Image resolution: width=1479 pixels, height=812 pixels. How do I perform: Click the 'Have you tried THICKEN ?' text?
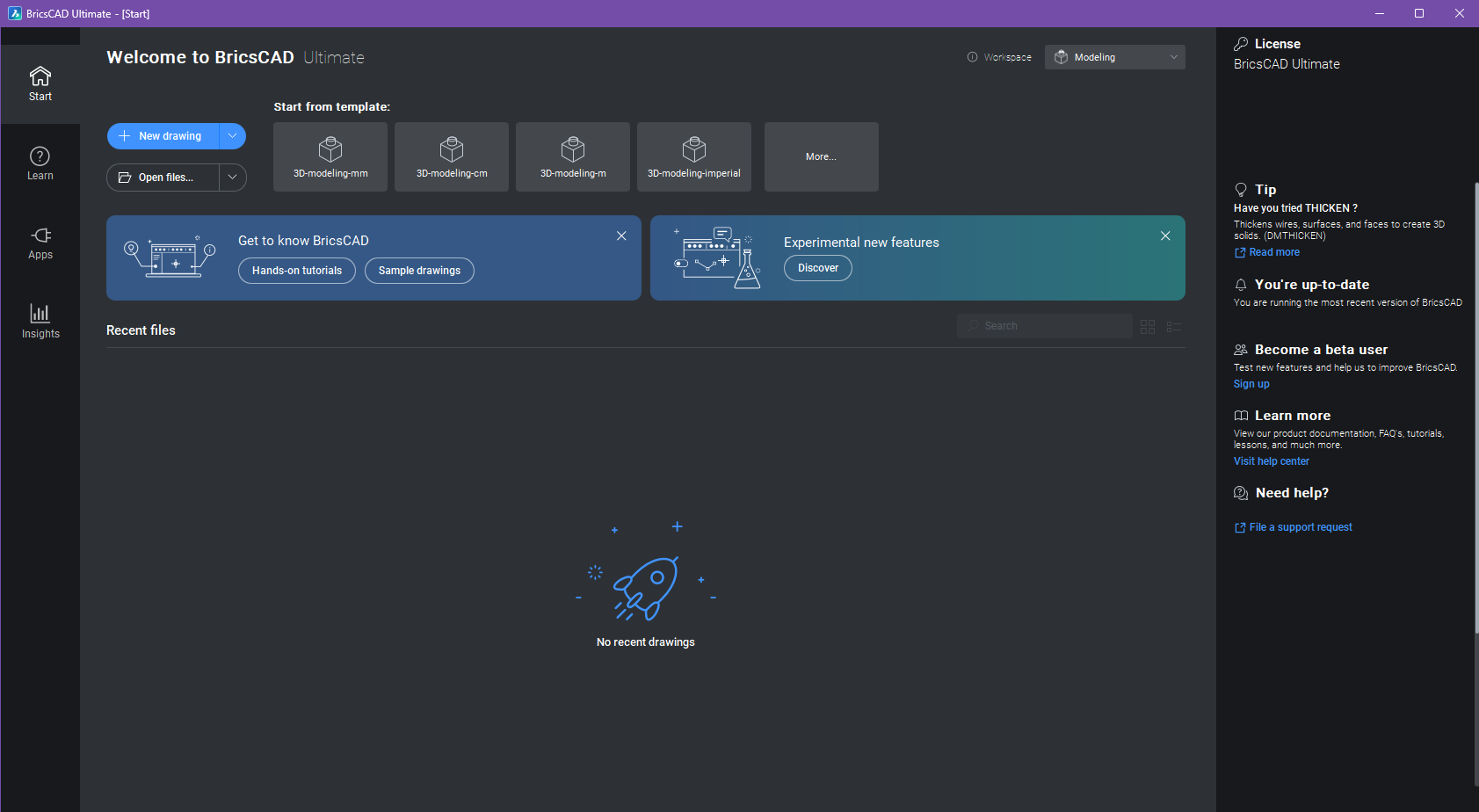pyautogui.click(x=1295, y=208)
